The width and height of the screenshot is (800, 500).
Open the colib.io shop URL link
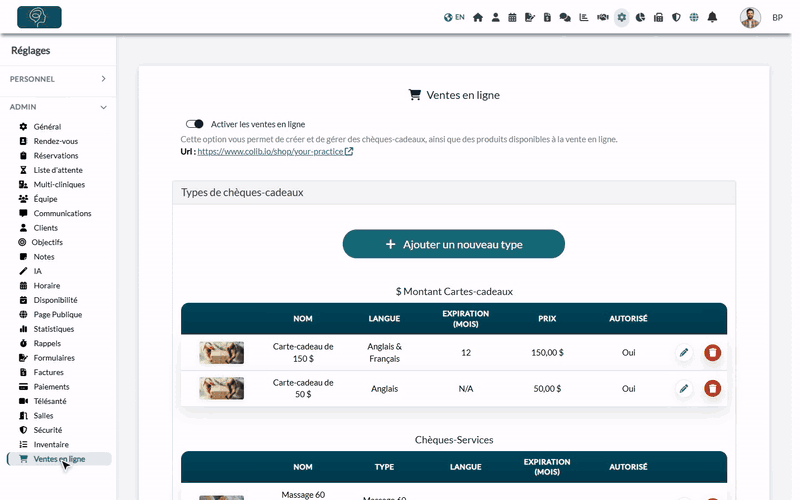(270, 152)
